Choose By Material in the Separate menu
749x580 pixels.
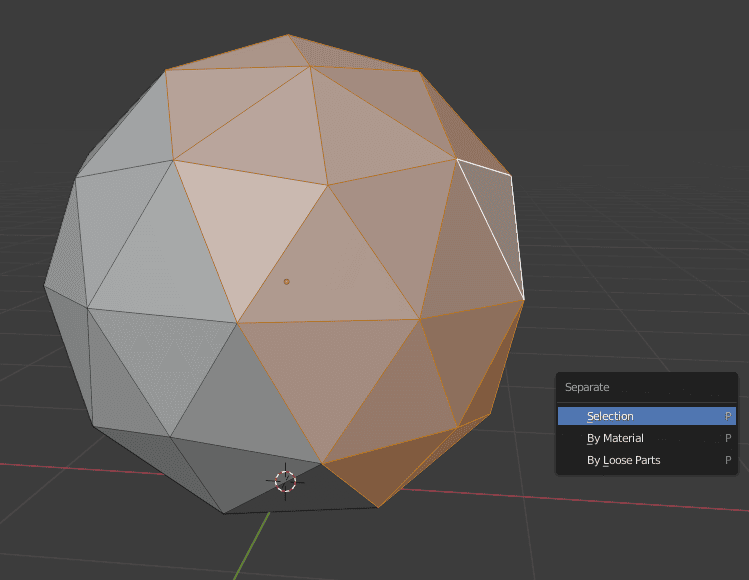point(647,438)
